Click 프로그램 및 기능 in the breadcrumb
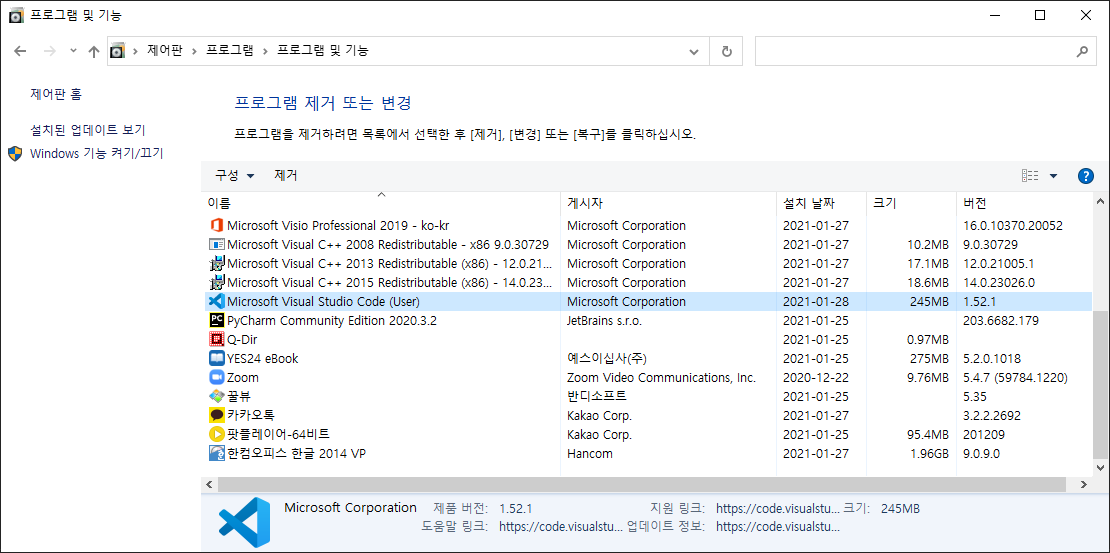1110x553 pixels. click(x=322, y=50)
